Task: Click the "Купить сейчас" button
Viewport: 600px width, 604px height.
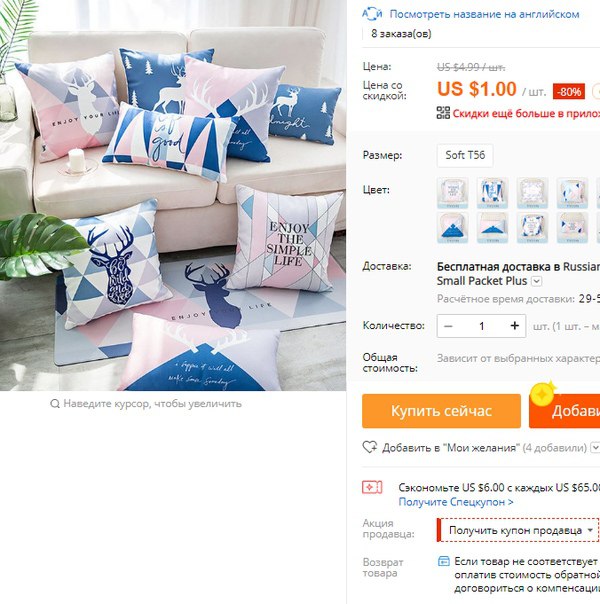Action: (441, 411)
